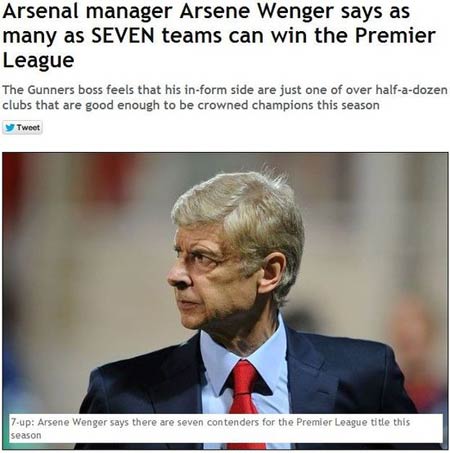Click the word Arsenal starting the headline

coord(40,11)
